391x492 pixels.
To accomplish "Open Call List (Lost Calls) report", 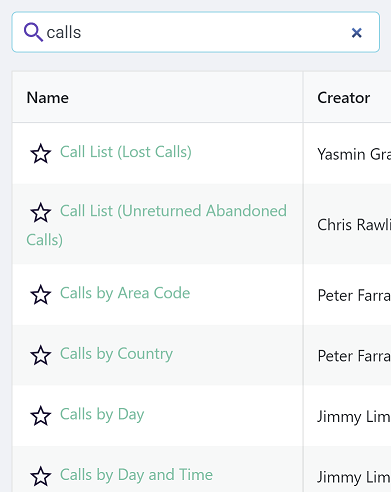I will pyautogui.click(x=126, y=152).
